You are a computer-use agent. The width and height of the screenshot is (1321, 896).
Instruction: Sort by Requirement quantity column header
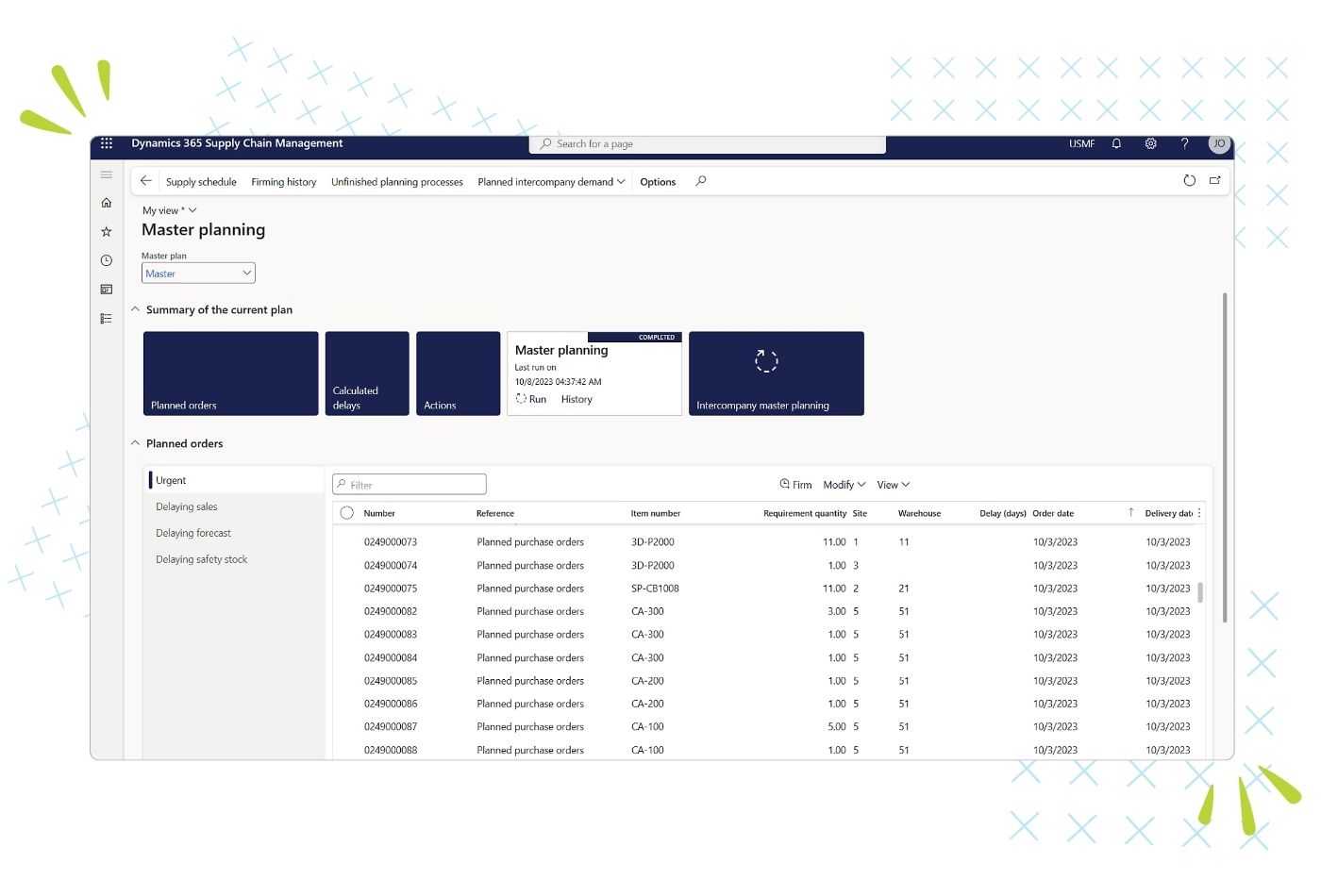[x=805, y=513]
